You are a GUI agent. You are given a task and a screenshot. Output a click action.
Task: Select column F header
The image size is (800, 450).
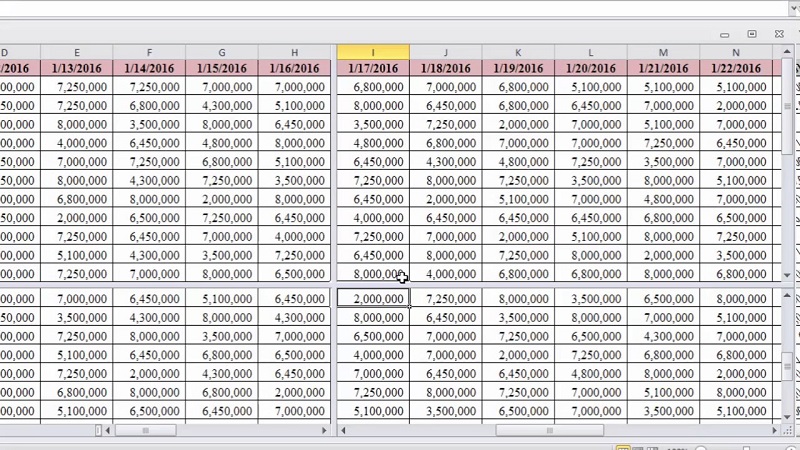click(149, 52)
